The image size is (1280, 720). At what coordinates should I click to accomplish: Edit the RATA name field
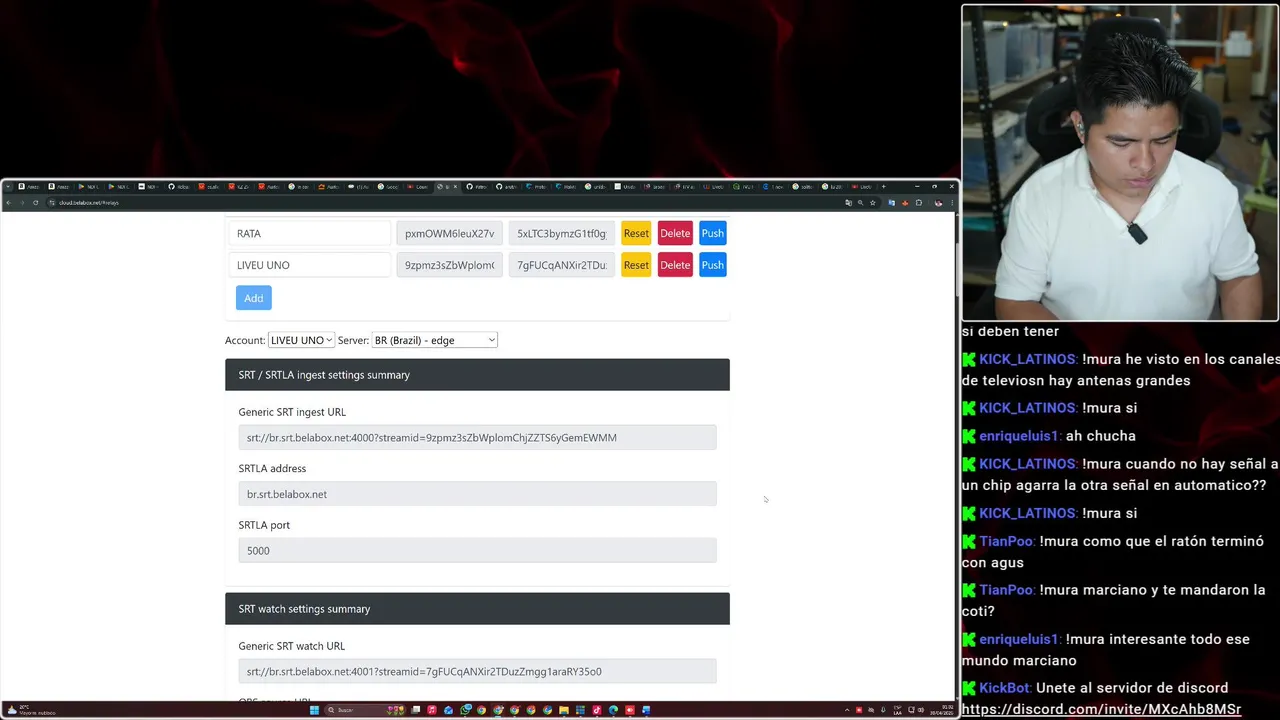(x=309, y=233)
